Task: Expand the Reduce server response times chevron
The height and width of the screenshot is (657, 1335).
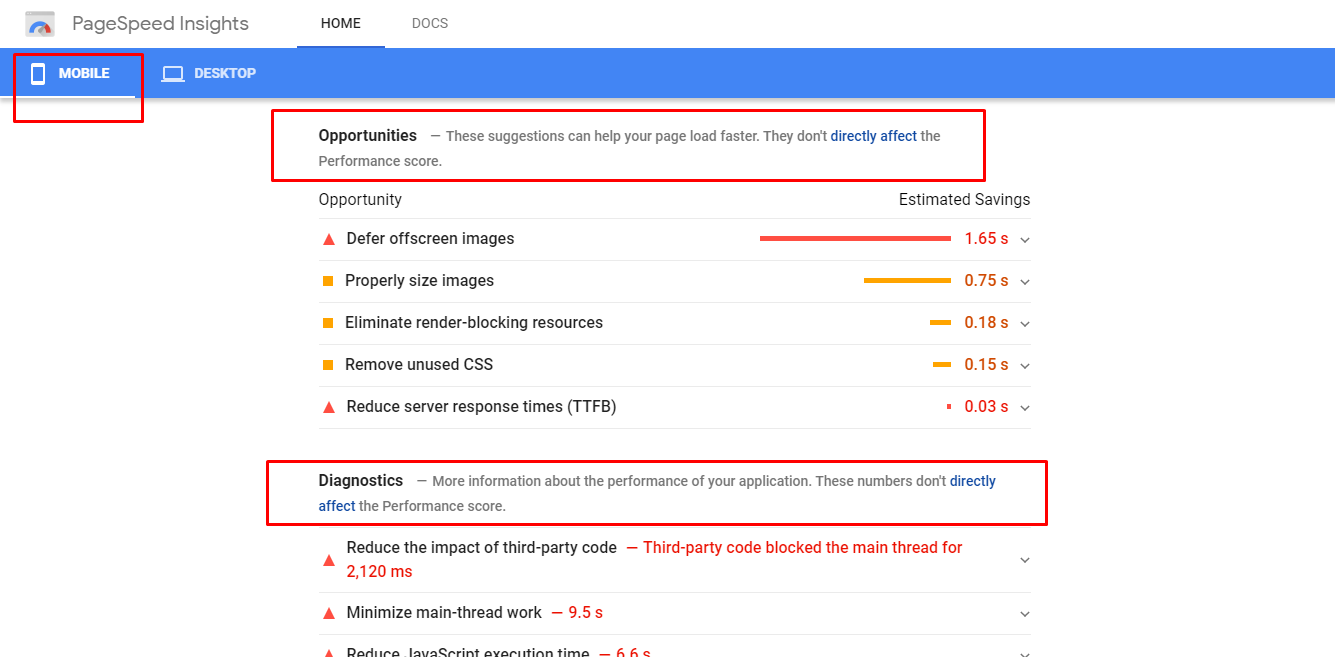Action: tap(1025, 408)
